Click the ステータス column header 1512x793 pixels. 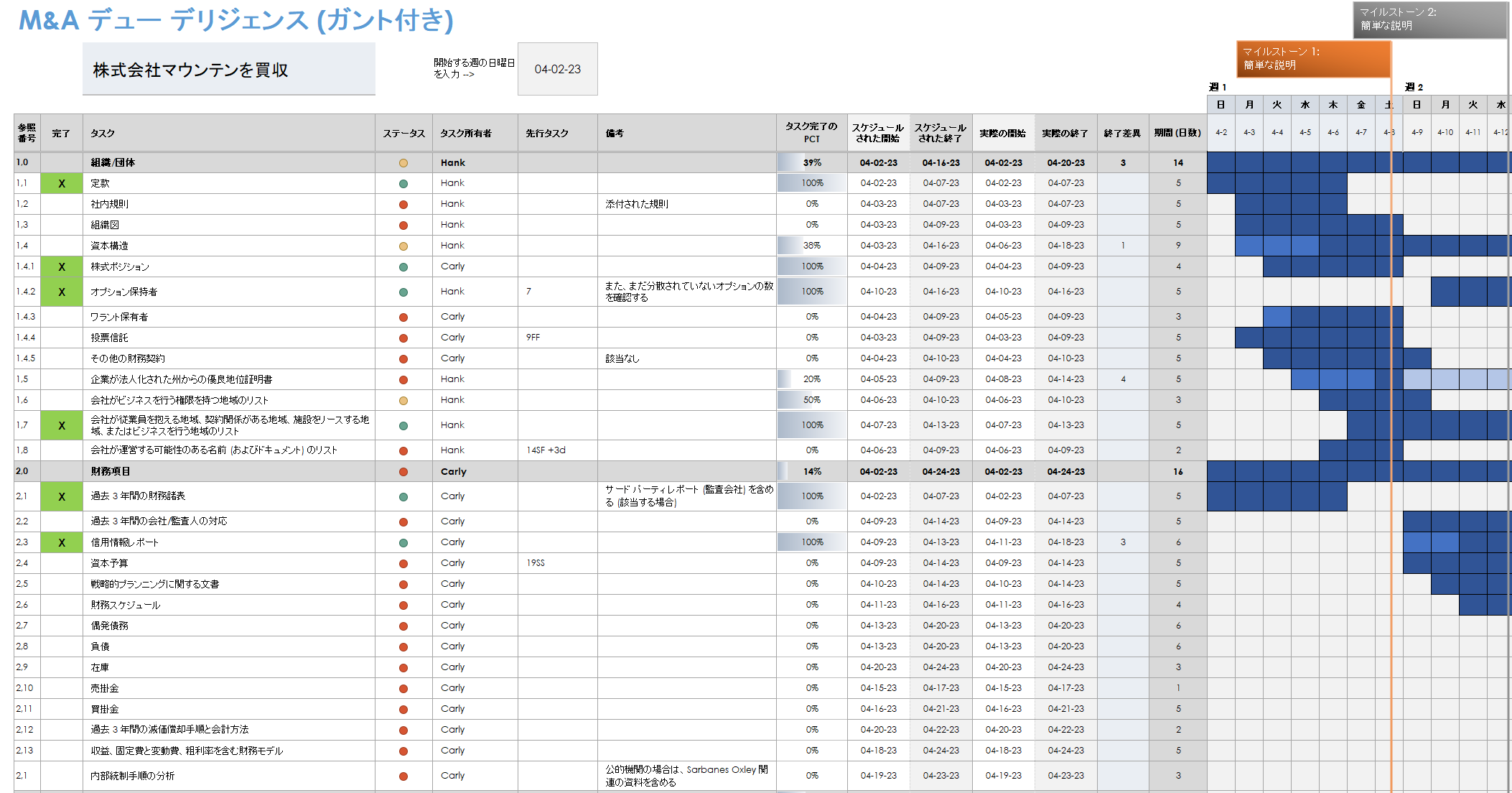[x=403, y=133]
